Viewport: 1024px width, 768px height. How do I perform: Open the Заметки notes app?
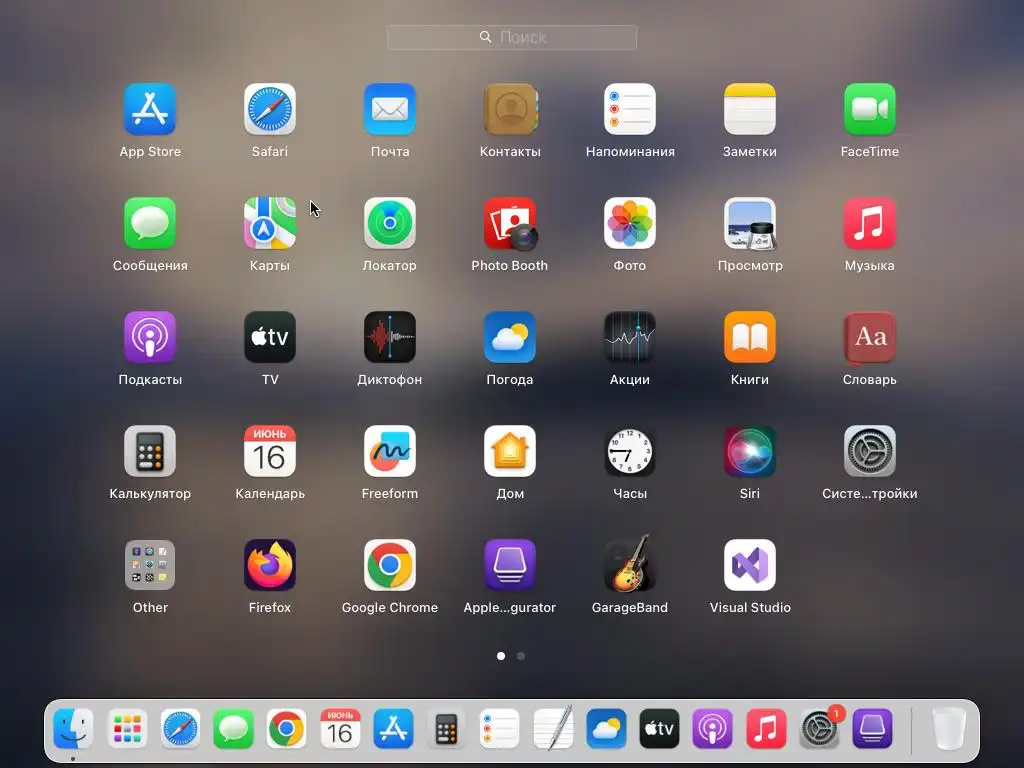750,109
